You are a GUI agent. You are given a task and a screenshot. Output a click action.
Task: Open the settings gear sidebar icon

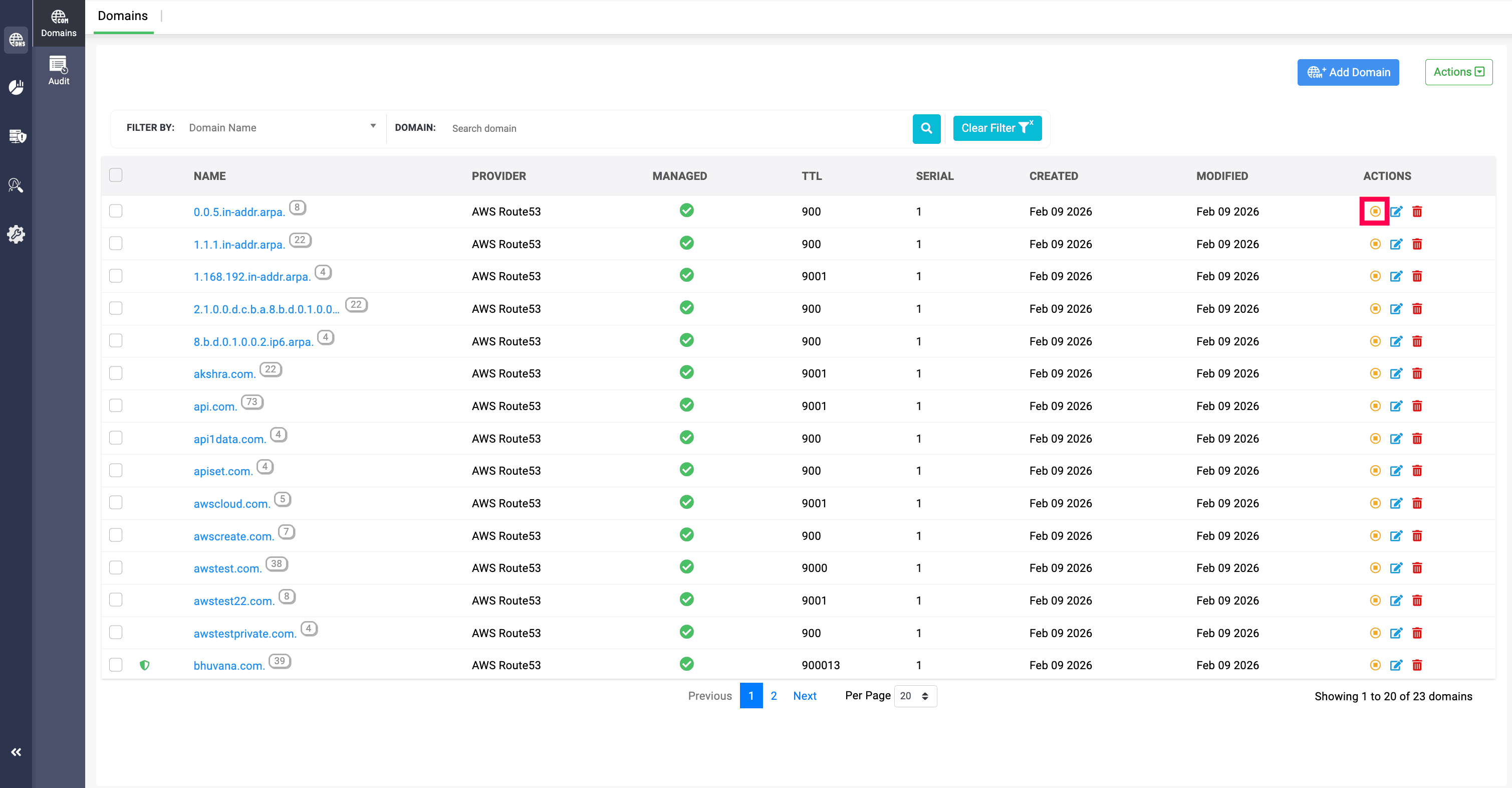coord(16,234)
